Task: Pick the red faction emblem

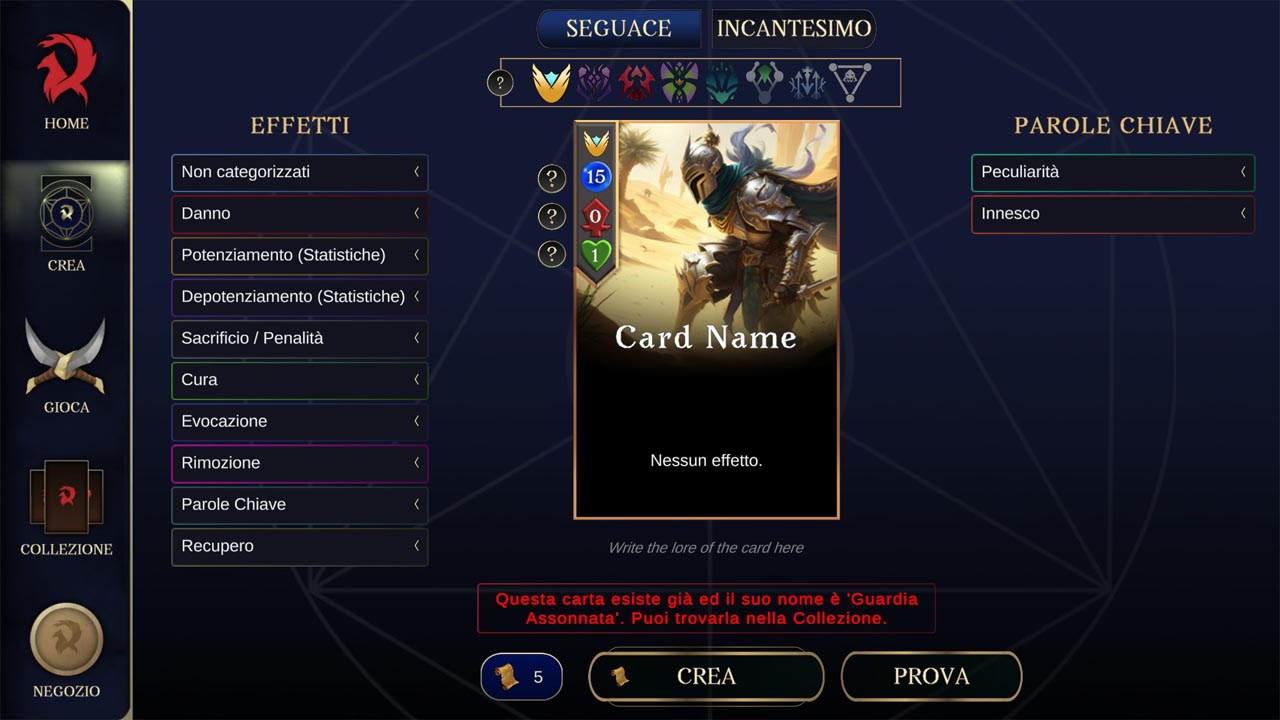Action: [x=636, y=82]
